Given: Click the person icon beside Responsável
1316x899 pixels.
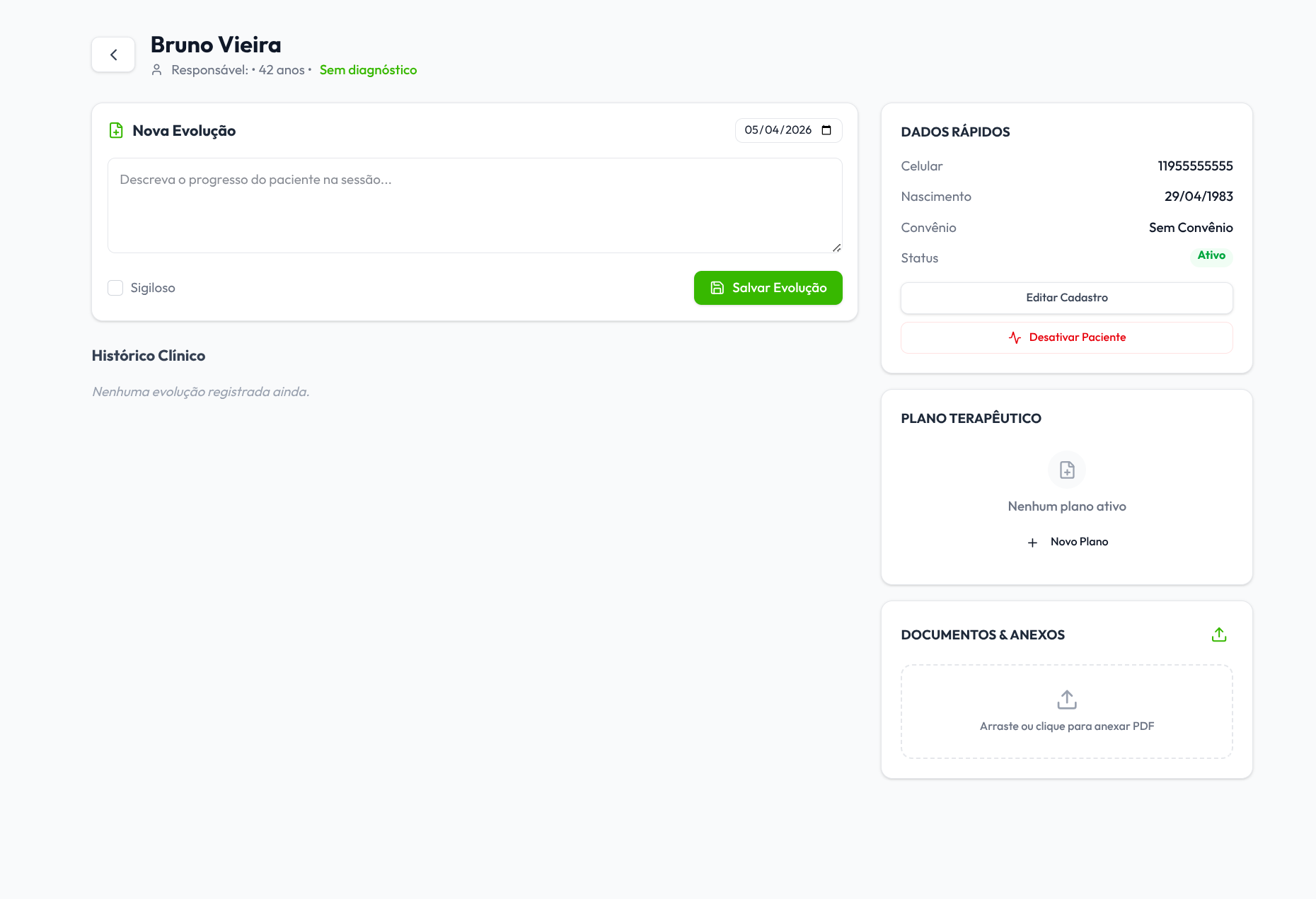Looking at the screenshot, I should (157, 70).
